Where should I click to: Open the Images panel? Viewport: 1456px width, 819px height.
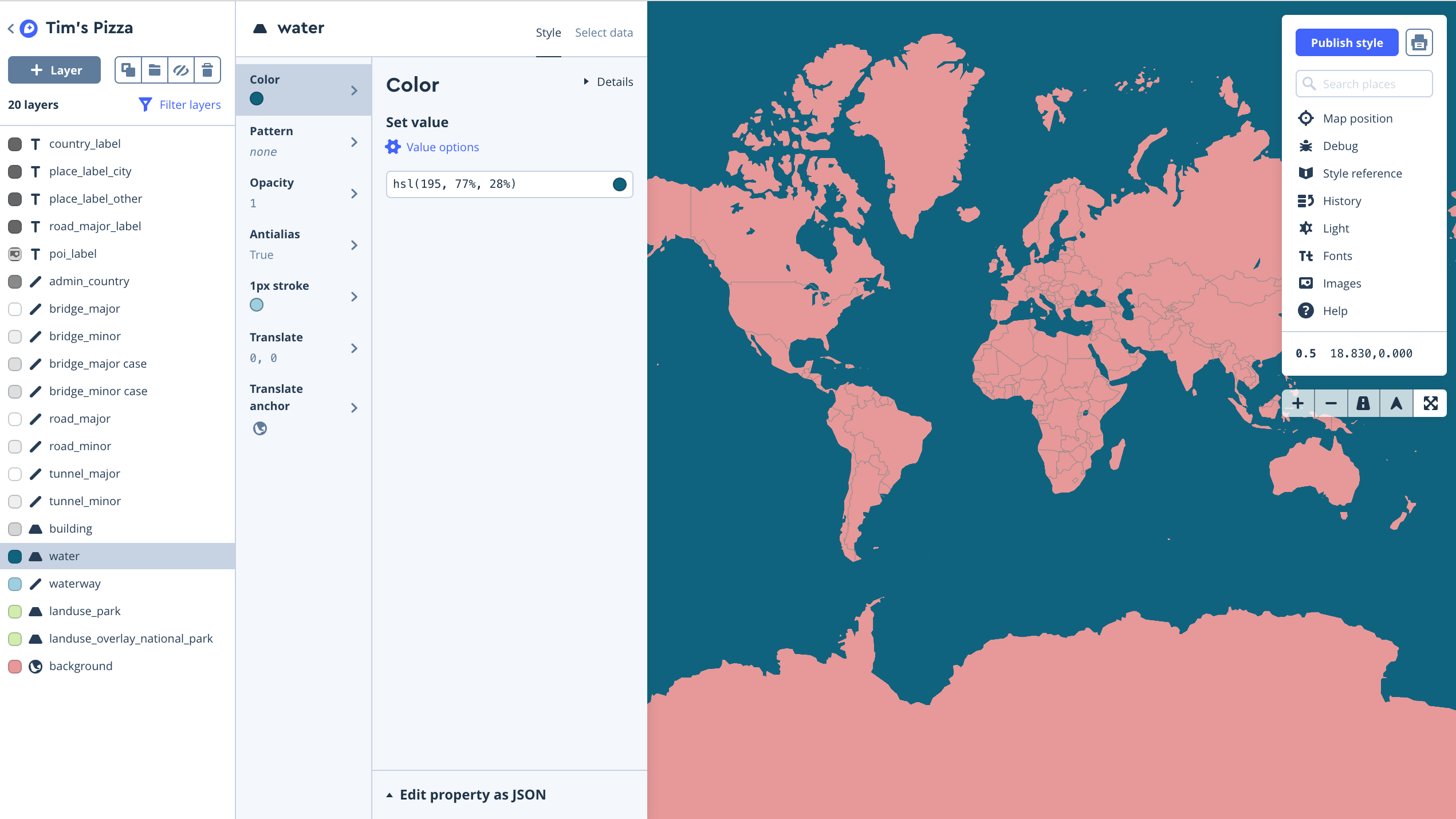1342,283
